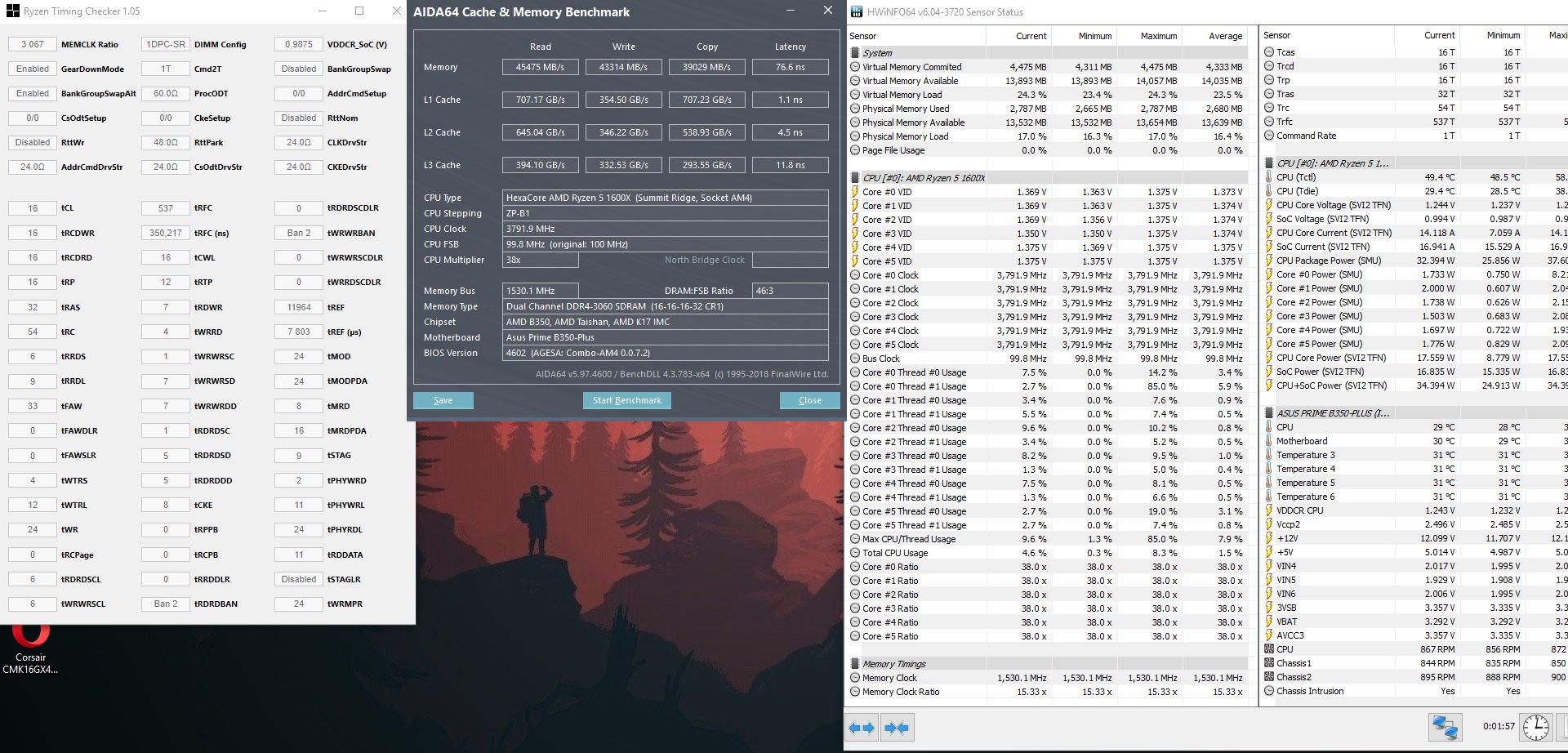Click the expand-columns arrows button in HWiNFO
Viewport: 1568px width, 753px height.
click(862, 727)
